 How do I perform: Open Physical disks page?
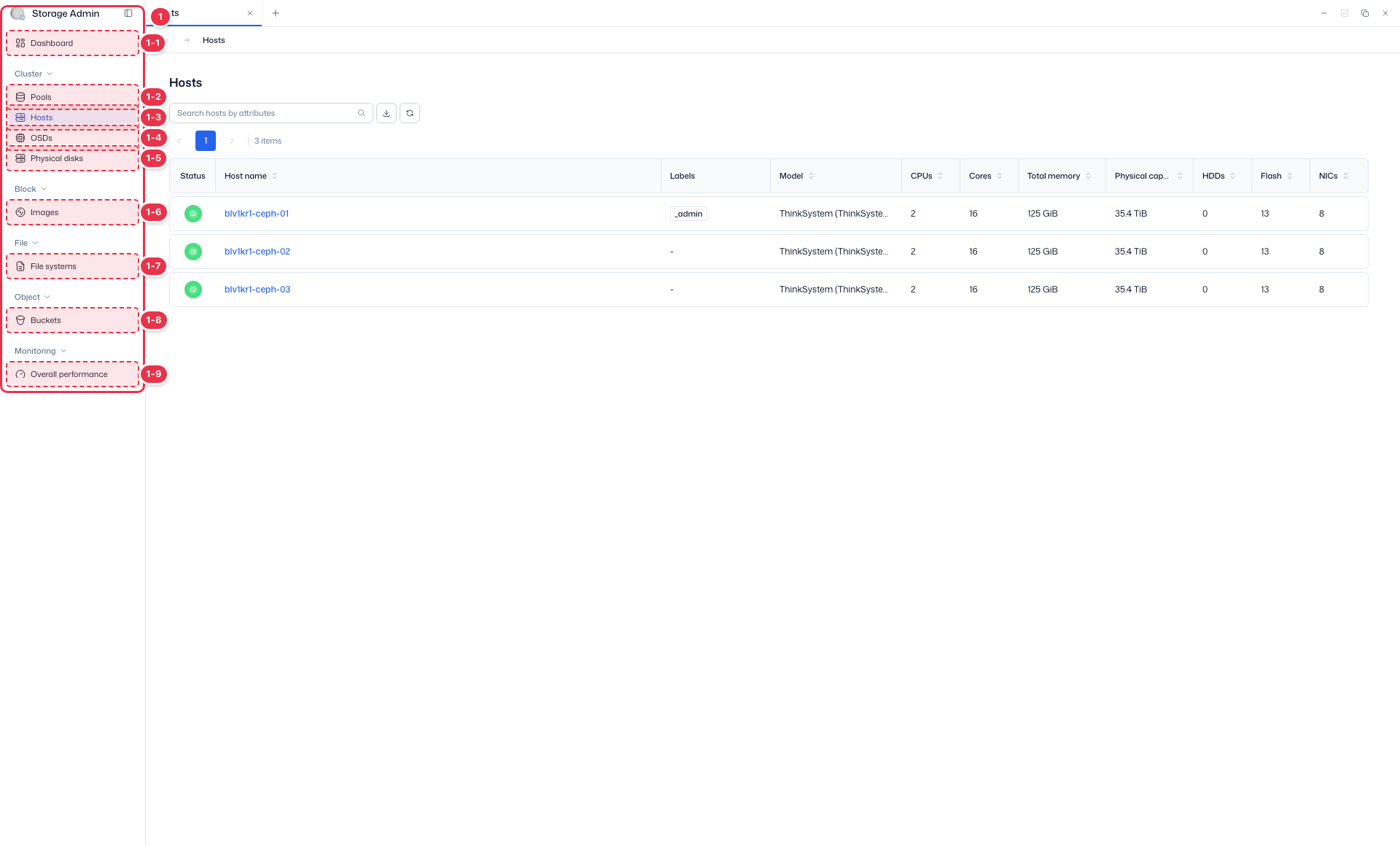click(73, 158)
